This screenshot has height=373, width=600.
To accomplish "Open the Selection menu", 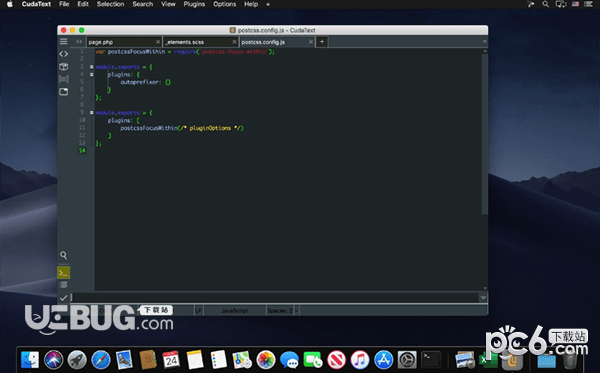I will click(x=110, y=4).
